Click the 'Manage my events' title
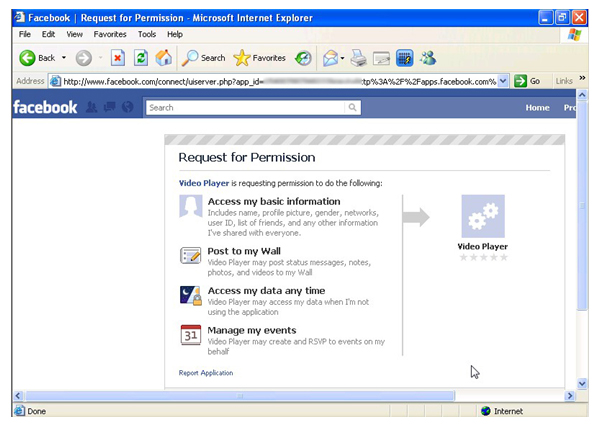The image size is (599, 425). (x=252, y=330)
